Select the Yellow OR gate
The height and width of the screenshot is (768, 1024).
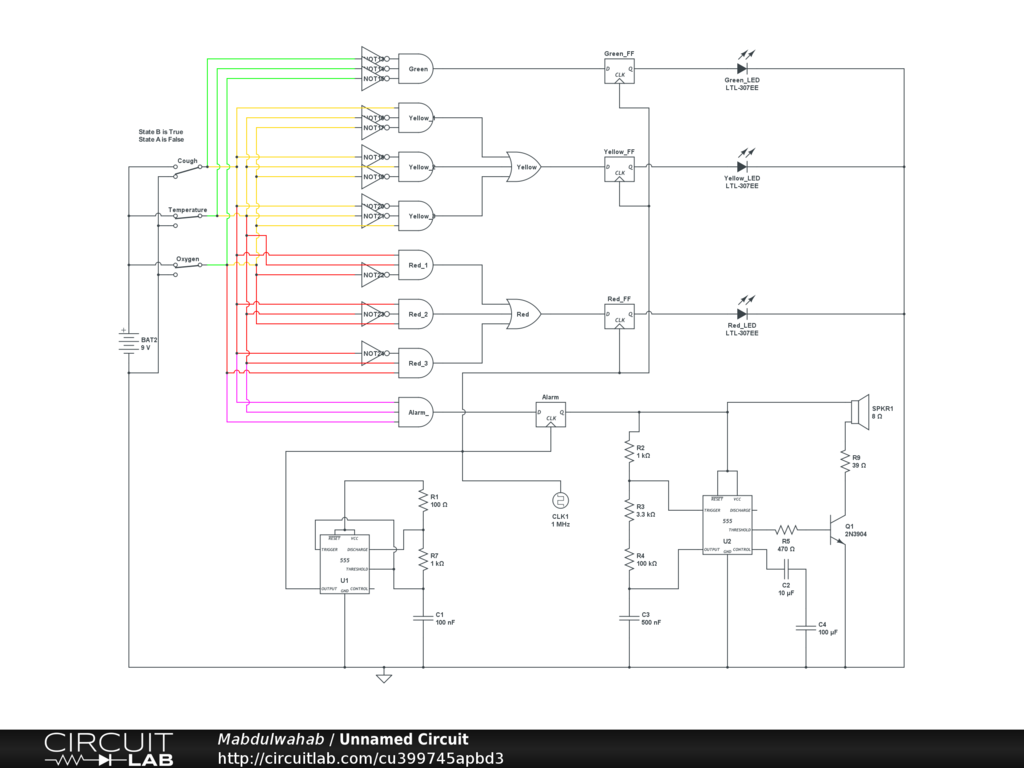coord(524,167)
